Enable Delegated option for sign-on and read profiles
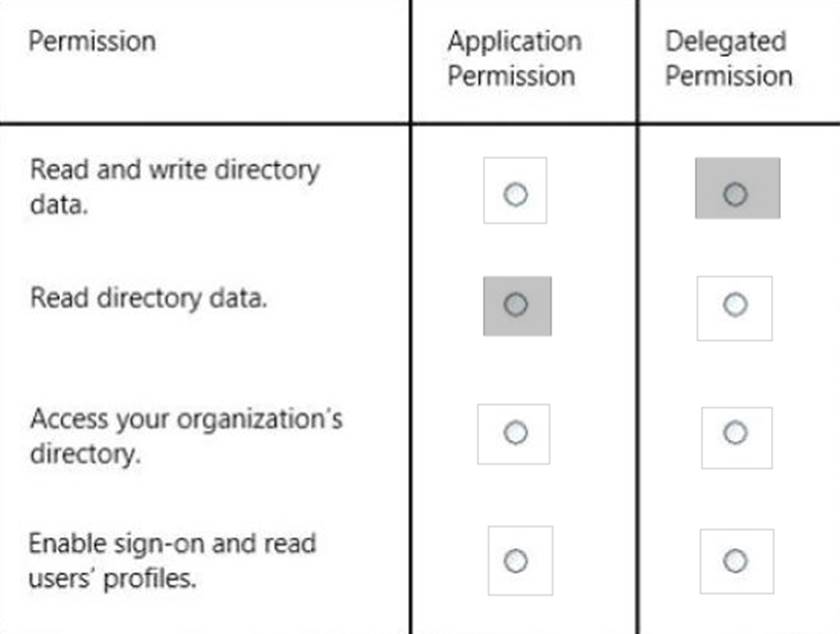840x634 pixels. click(735, 561)
